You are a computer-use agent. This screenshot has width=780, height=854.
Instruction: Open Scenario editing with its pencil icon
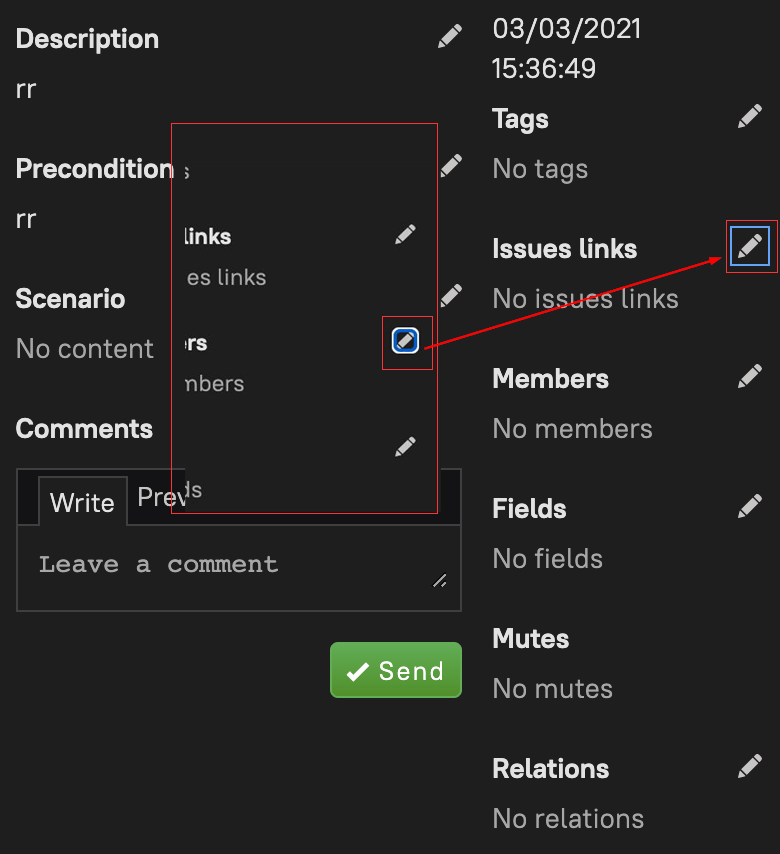pos(451,295)
